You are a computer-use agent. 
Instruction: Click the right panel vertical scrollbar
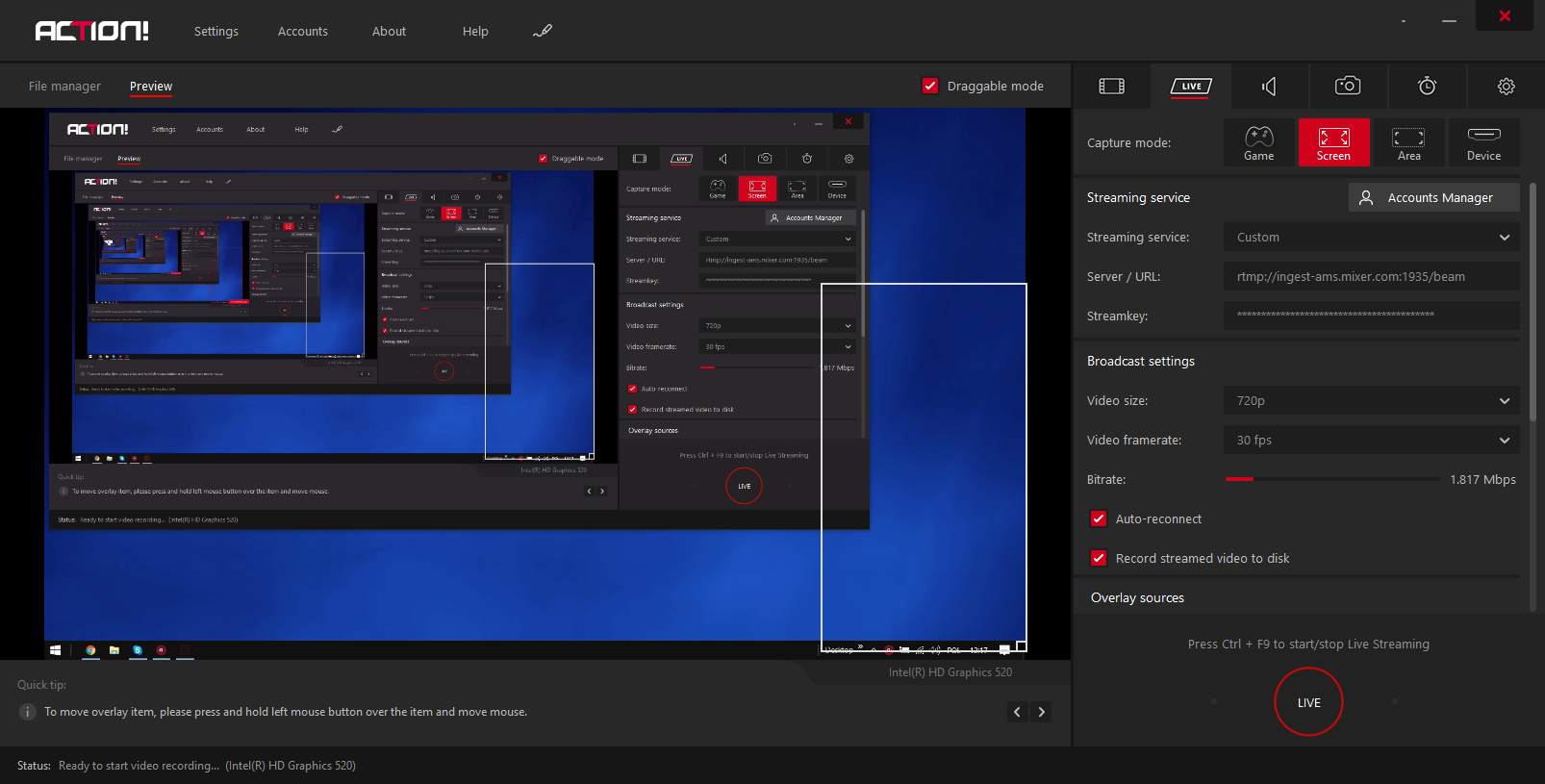pos(1532,300)
